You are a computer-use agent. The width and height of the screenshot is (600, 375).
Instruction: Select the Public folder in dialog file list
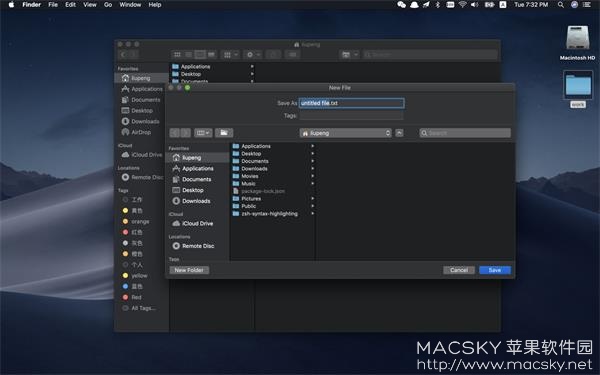(272, 206)
